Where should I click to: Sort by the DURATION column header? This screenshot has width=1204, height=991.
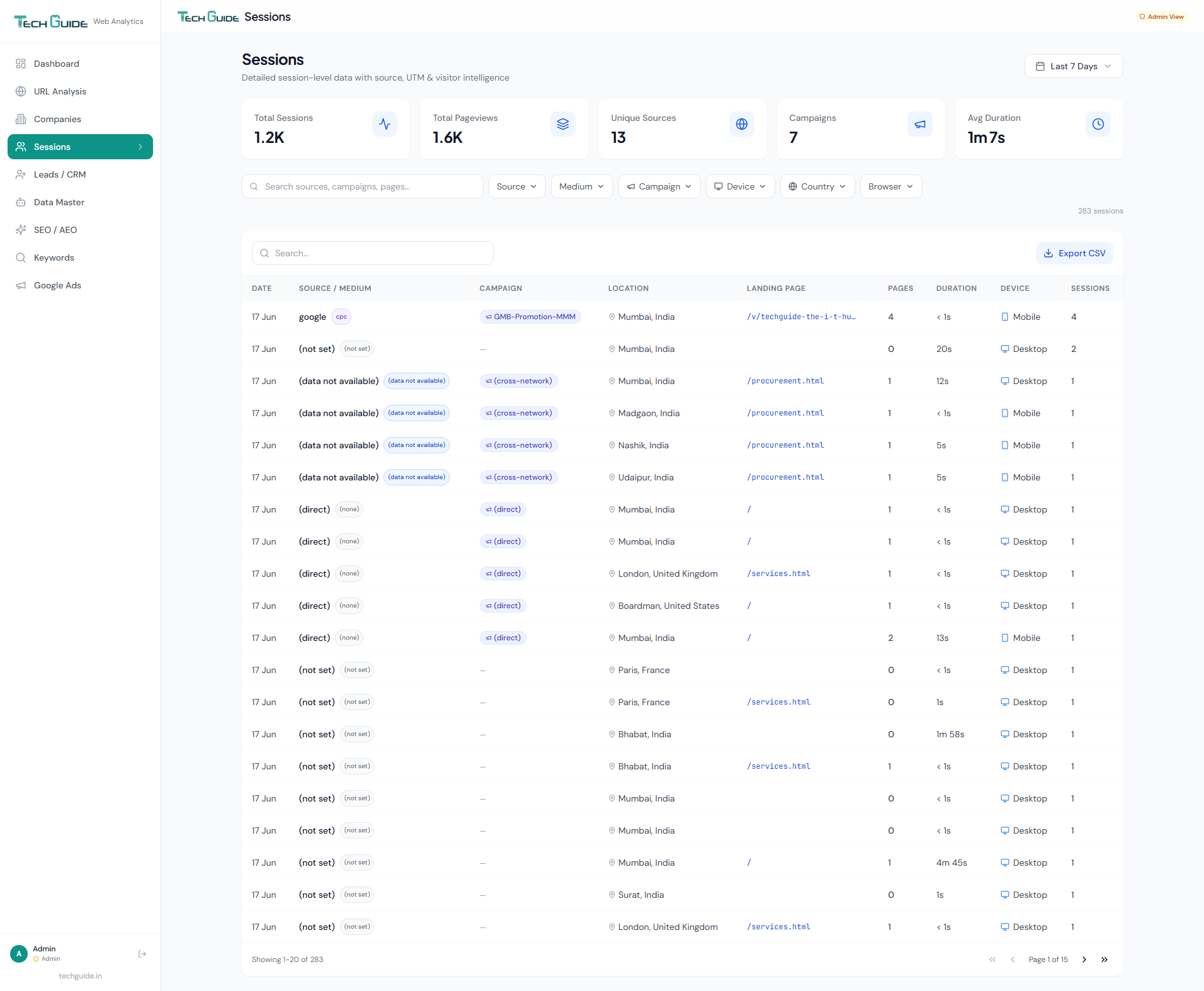tap(957, 288)
